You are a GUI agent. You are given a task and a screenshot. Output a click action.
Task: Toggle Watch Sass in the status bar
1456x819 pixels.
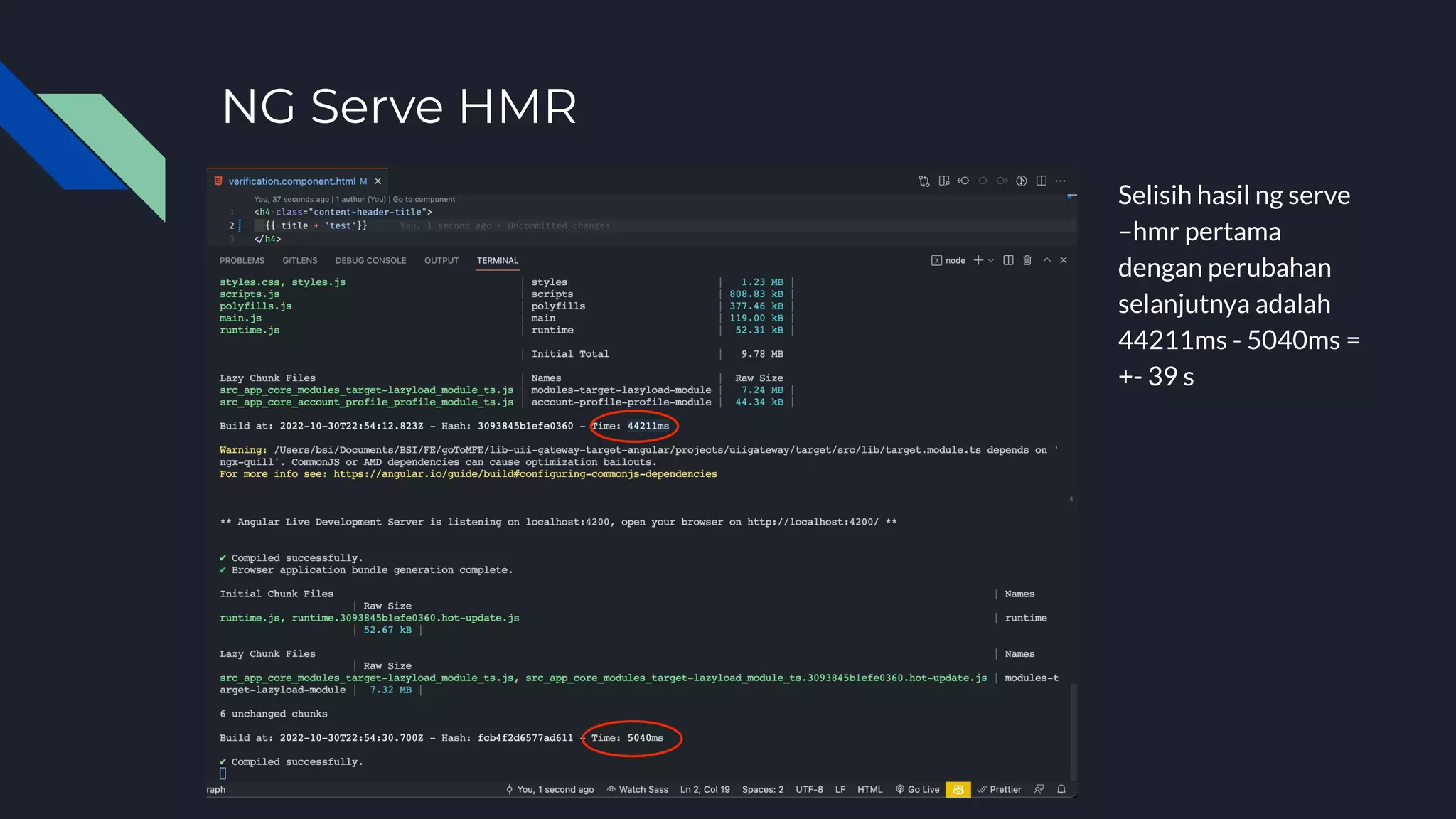637,790
